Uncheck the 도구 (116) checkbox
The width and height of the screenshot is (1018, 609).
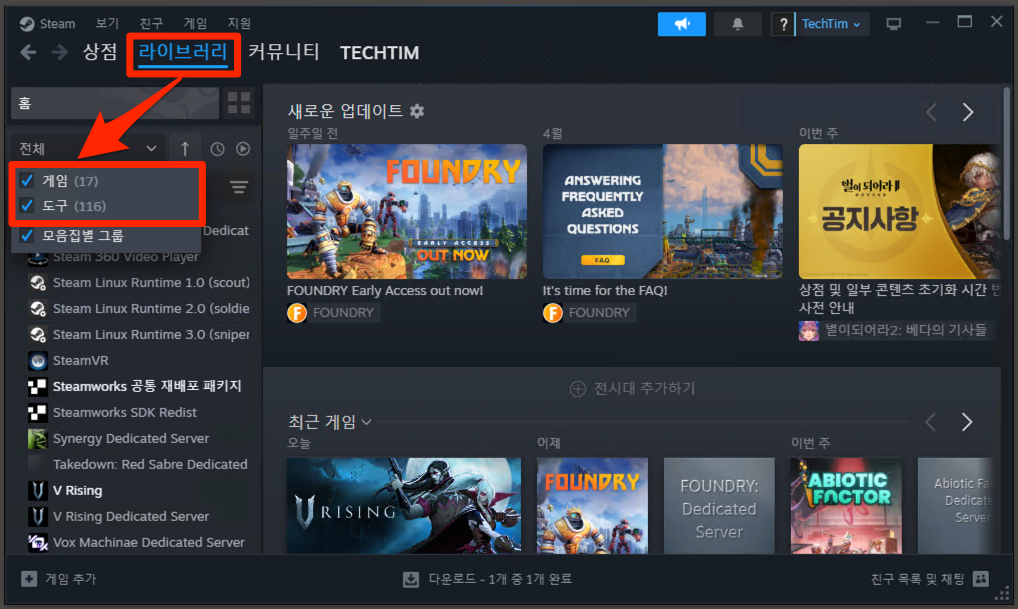(27, 206)
